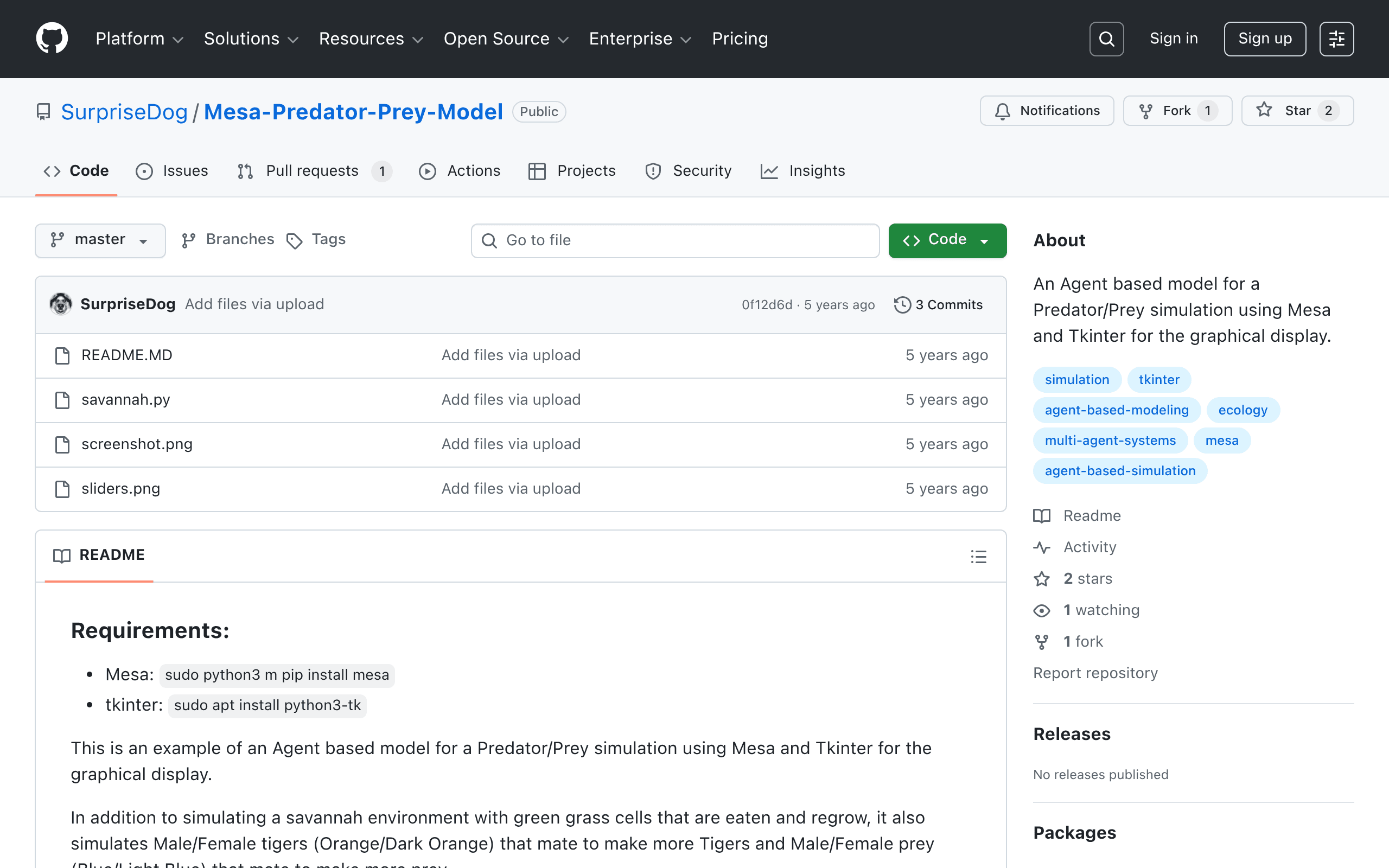The width and height of the screenshot is (1389, 868).
Task: Click the file icon next to screenshot.png
Action: pos(62,444)
